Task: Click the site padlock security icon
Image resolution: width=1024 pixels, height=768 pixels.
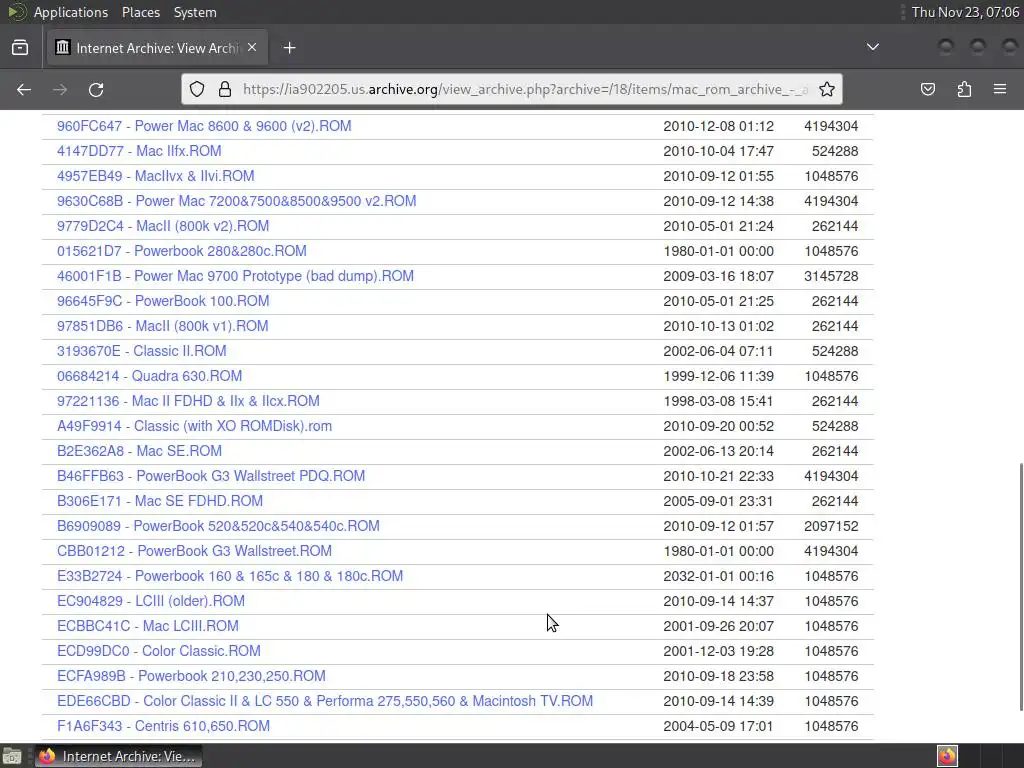Action: [x=225, y=89]
